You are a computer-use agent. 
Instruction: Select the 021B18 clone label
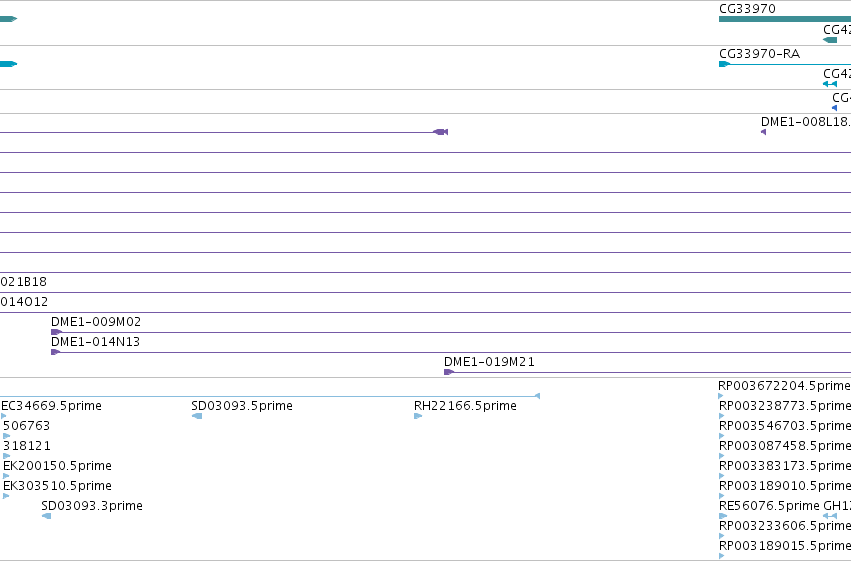click(x=23, y=282)
